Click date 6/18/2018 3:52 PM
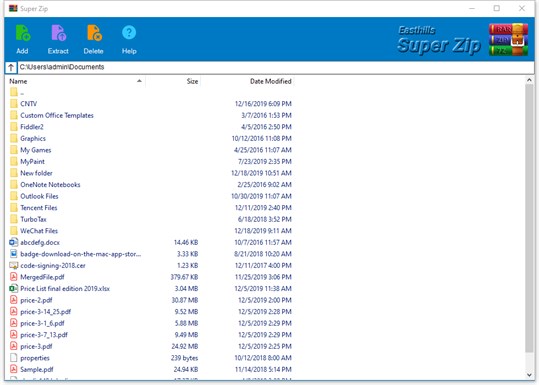Image resolution: width=539 pixels, height=385 pixels. 265,219
